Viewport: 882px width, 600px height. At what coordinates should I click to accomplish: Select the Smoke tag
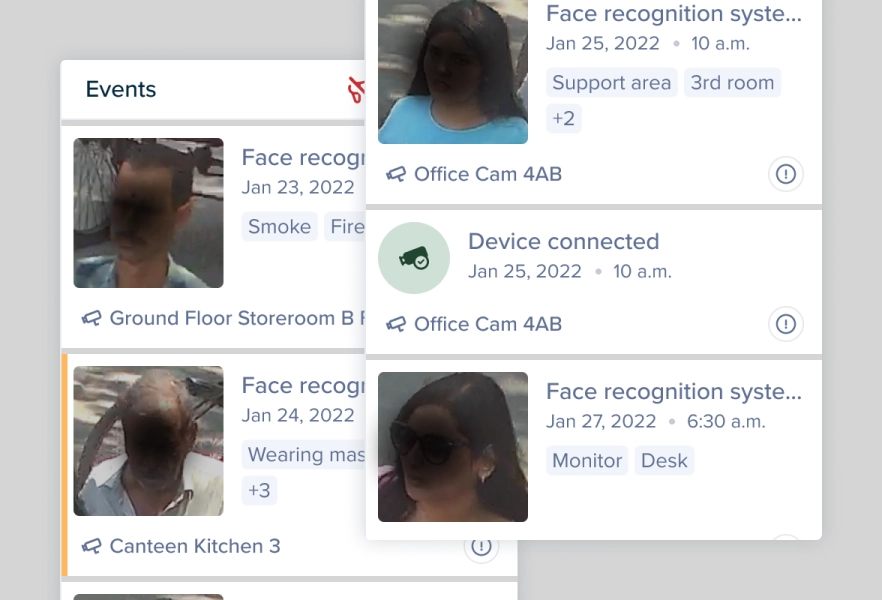click(x=280, y=227)
